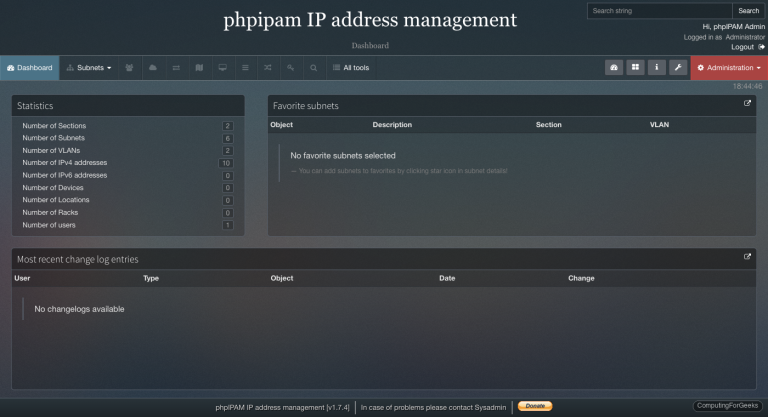Click Most recent change log entries title
The image size is (768, 417).
click(x=77, y=259)
